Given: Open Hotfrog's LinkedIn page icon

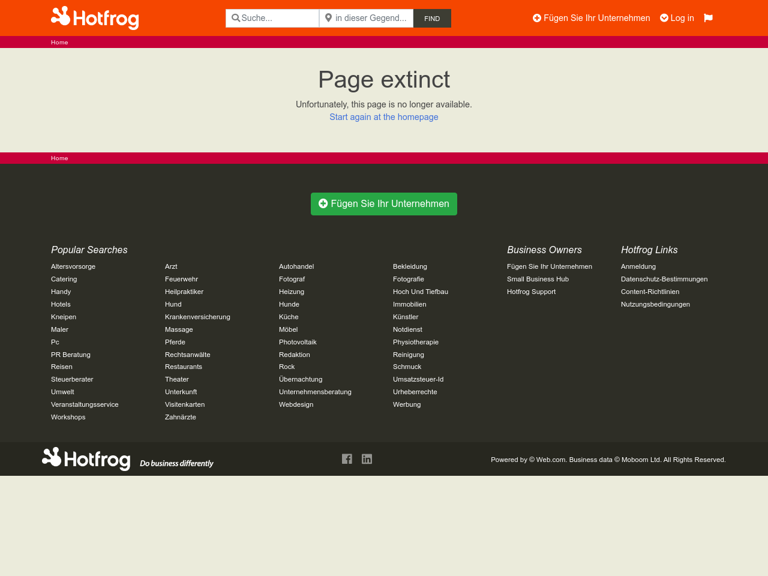Looking at the screenshot, I should pyautogui.click(x=367, y=459).
